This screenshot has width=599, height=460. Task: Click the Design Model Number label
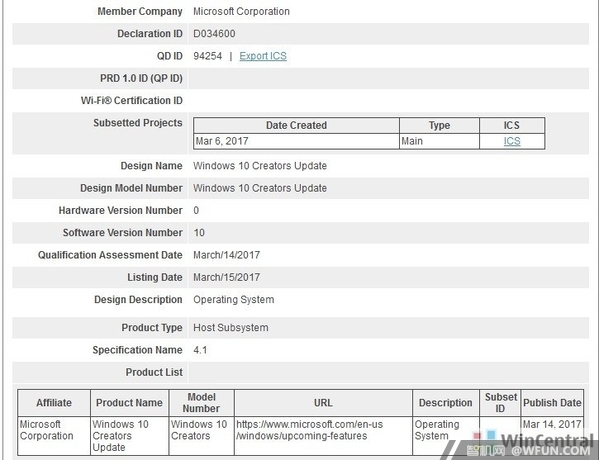tap(131, 188)
